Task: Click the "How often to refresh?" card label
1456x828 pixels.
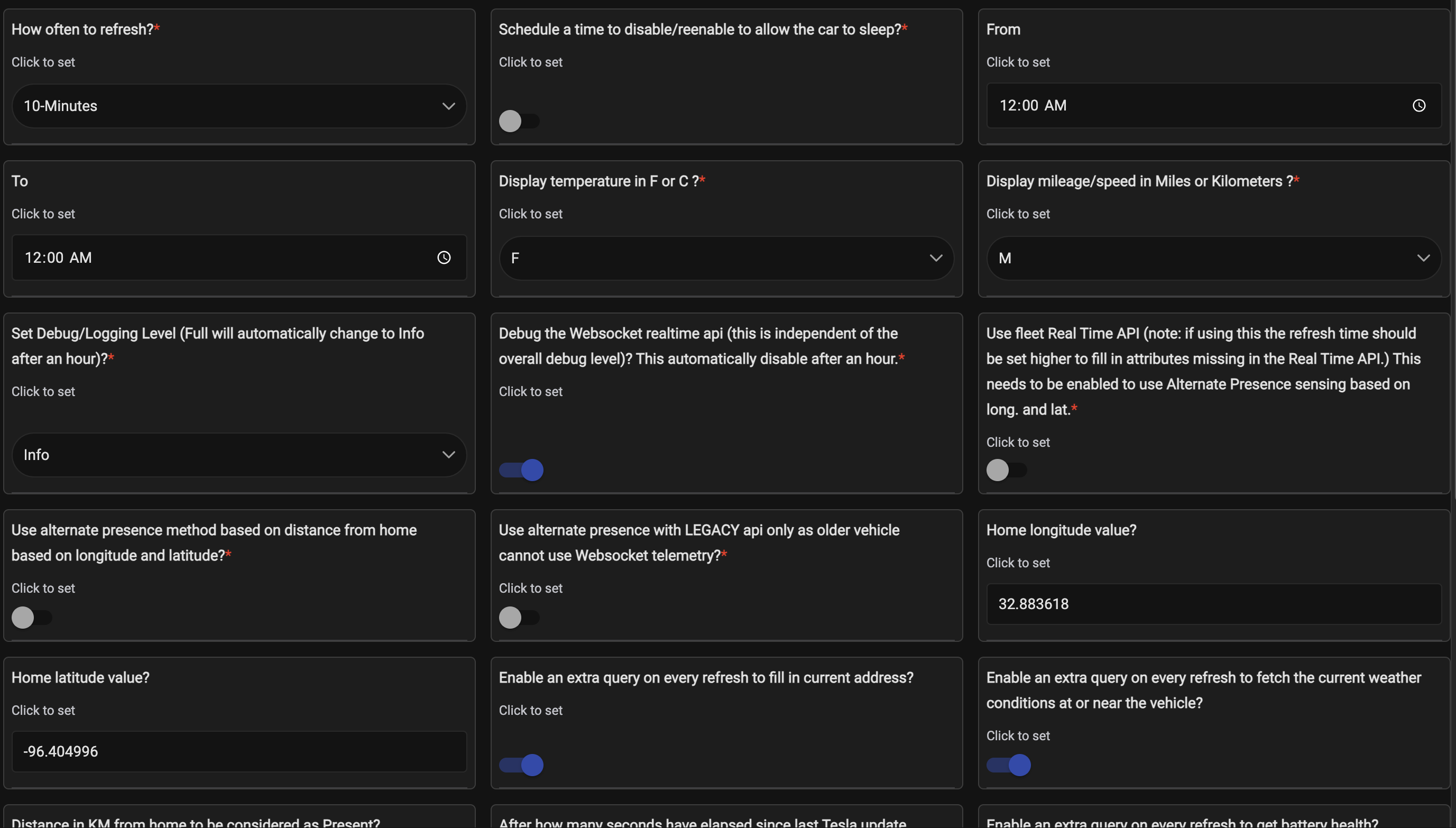Action: [82, 30]
